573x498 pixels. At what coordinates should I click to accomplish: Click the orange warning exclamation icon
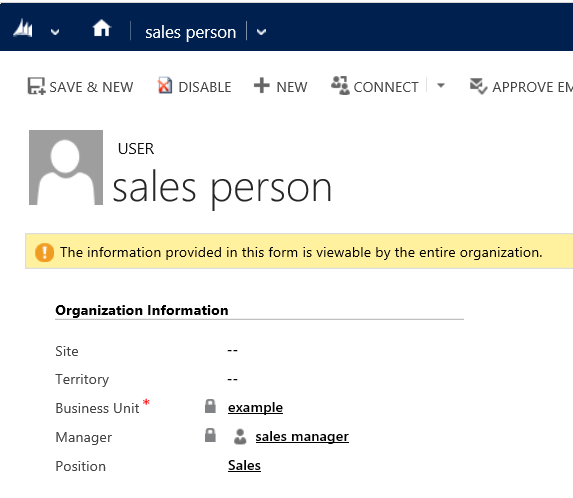(x=45, y=252)
